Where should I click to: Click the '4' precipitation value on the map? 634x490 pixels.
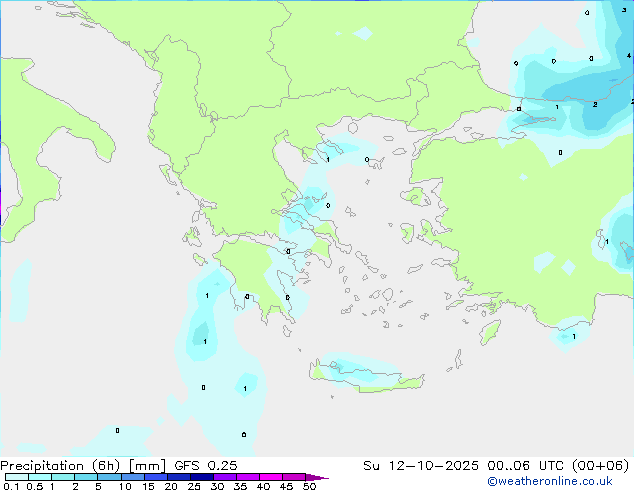(629, 56)
